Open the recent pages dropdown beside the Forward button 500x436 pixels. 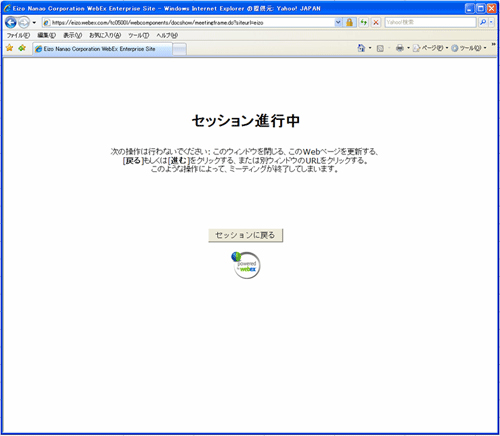34,23
